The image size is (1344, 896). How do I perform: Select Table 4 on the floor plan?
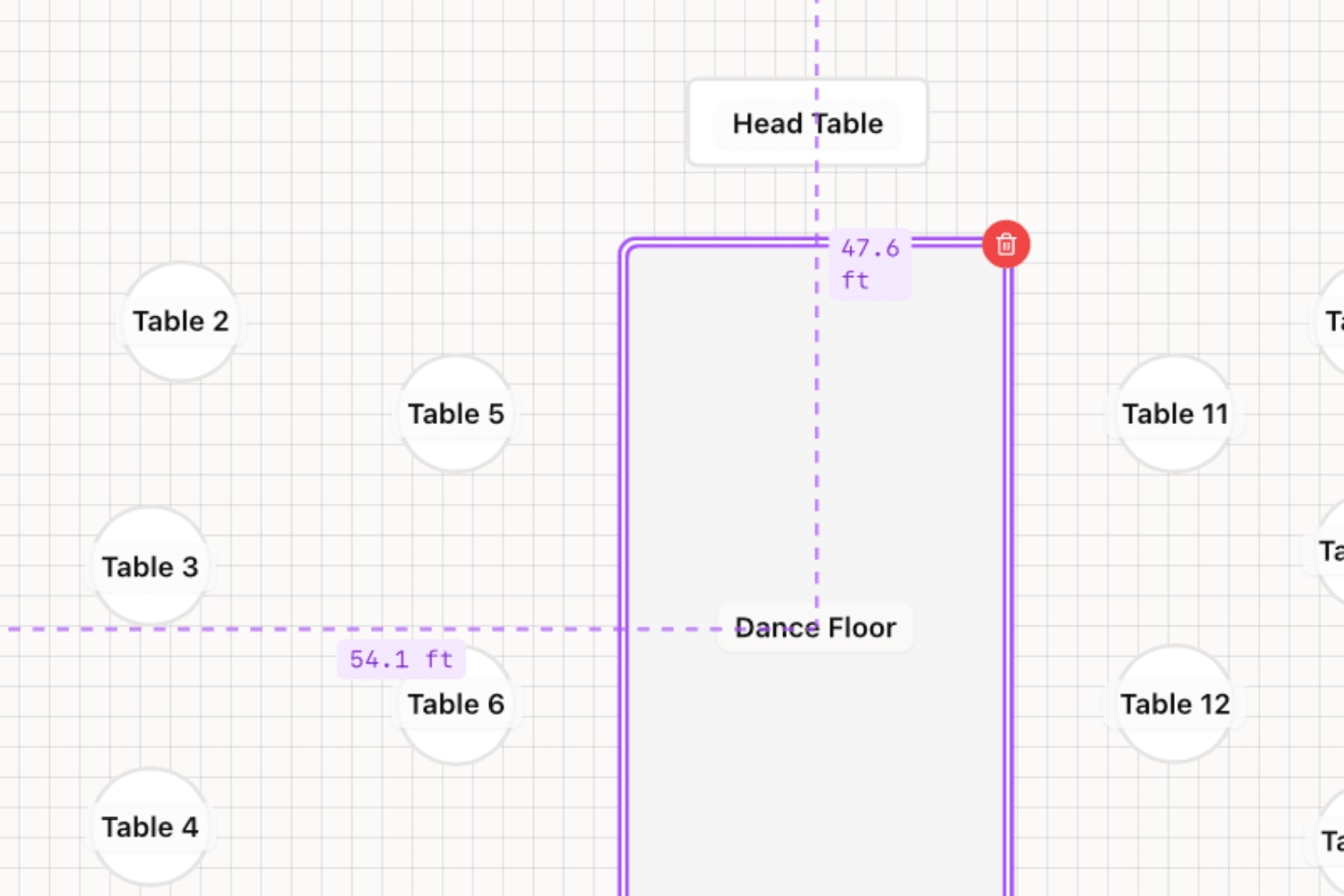(151, 826)
